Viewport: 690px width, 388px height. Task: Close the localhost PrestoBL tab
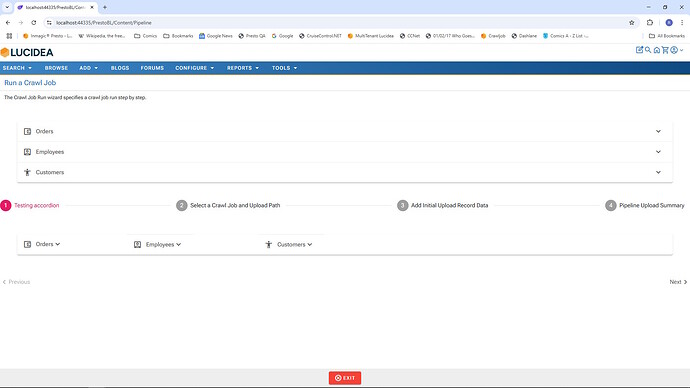(x=92, y=7)
